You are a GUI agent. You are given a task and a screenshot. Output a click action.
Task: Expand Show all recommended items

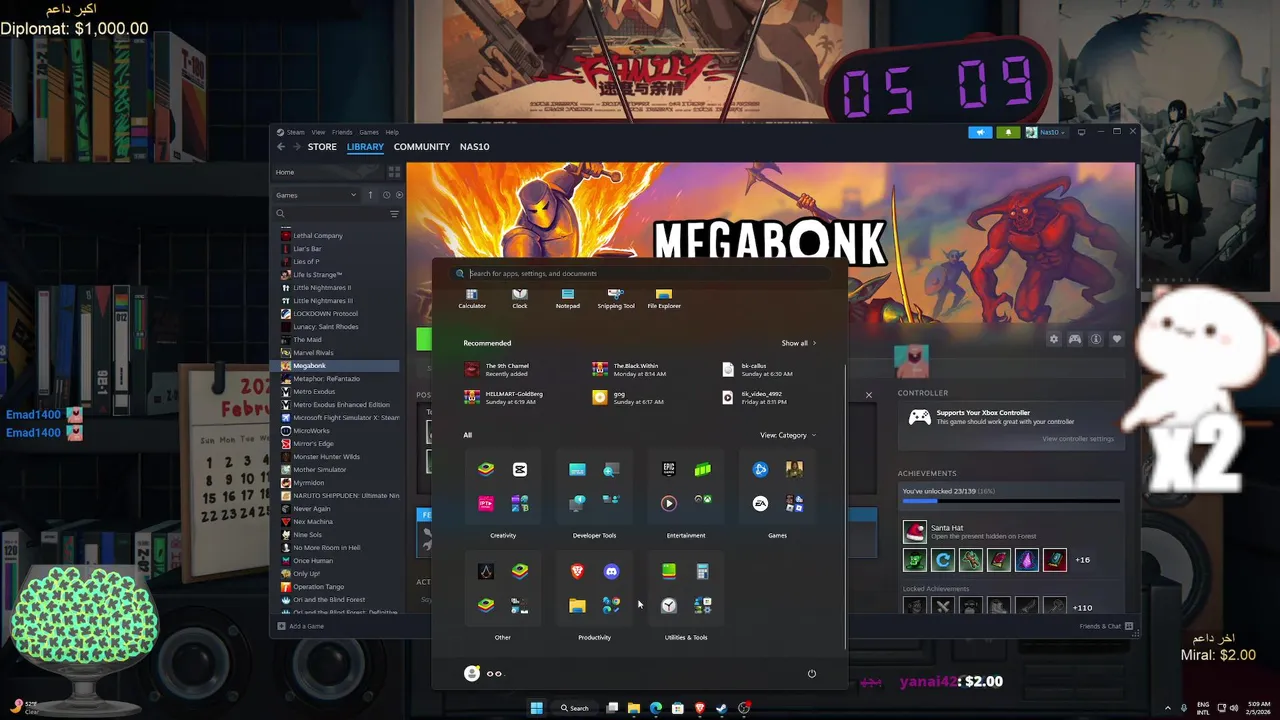click(798, 343)
